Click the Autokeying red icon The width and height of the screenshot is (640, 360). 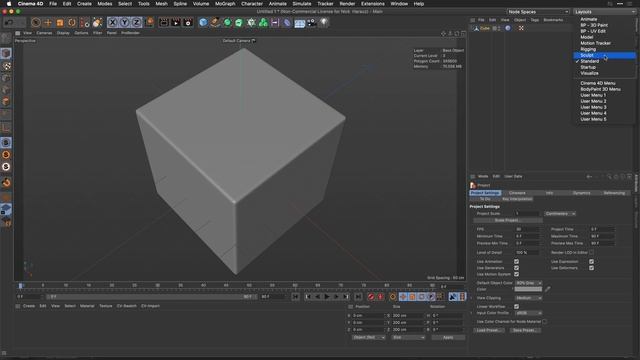click(x=380, y=297)
